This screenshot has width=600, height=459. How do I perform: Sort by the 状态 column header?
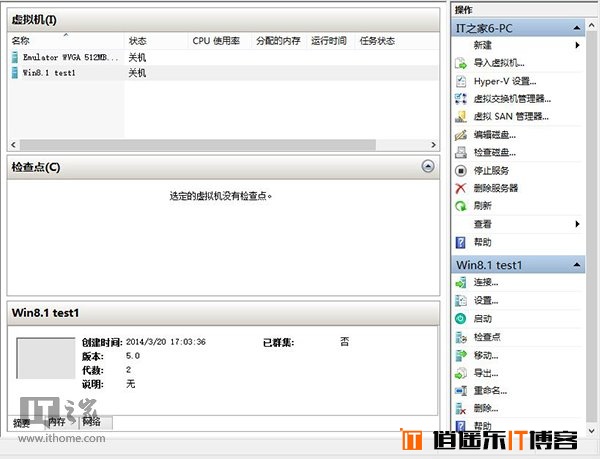coord(157,41)
